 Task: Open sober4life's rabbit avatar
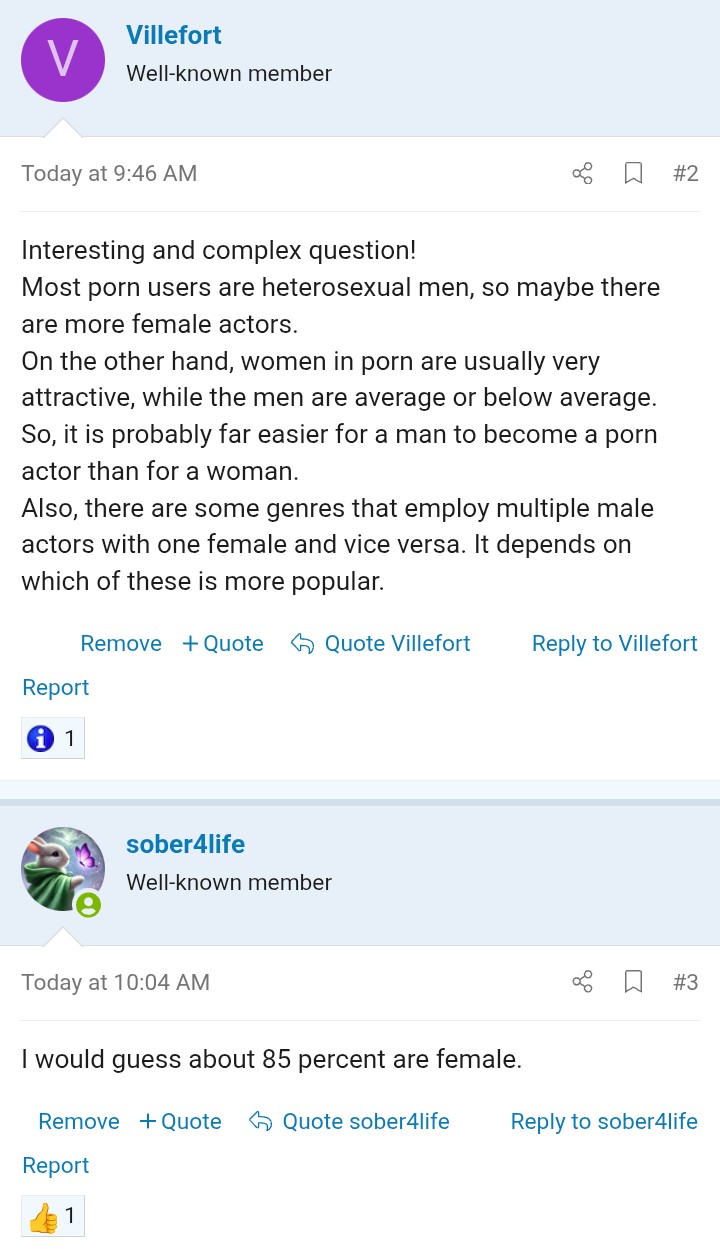pos(63,869)
